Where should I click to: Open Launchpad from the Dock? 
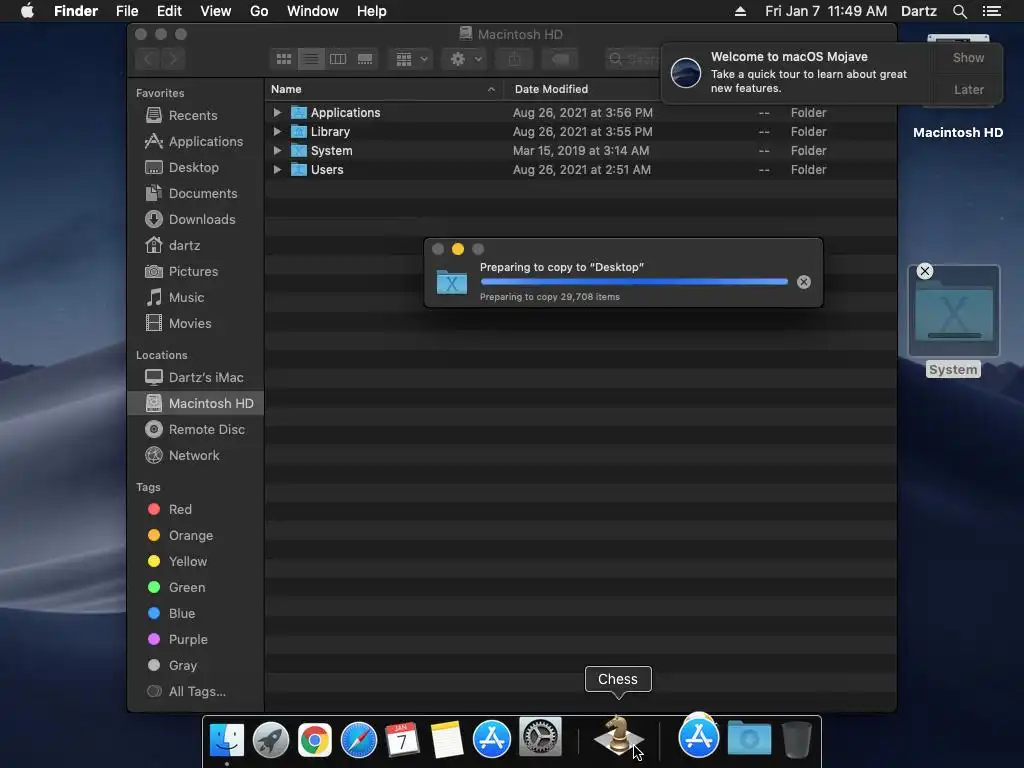[270, 740]
